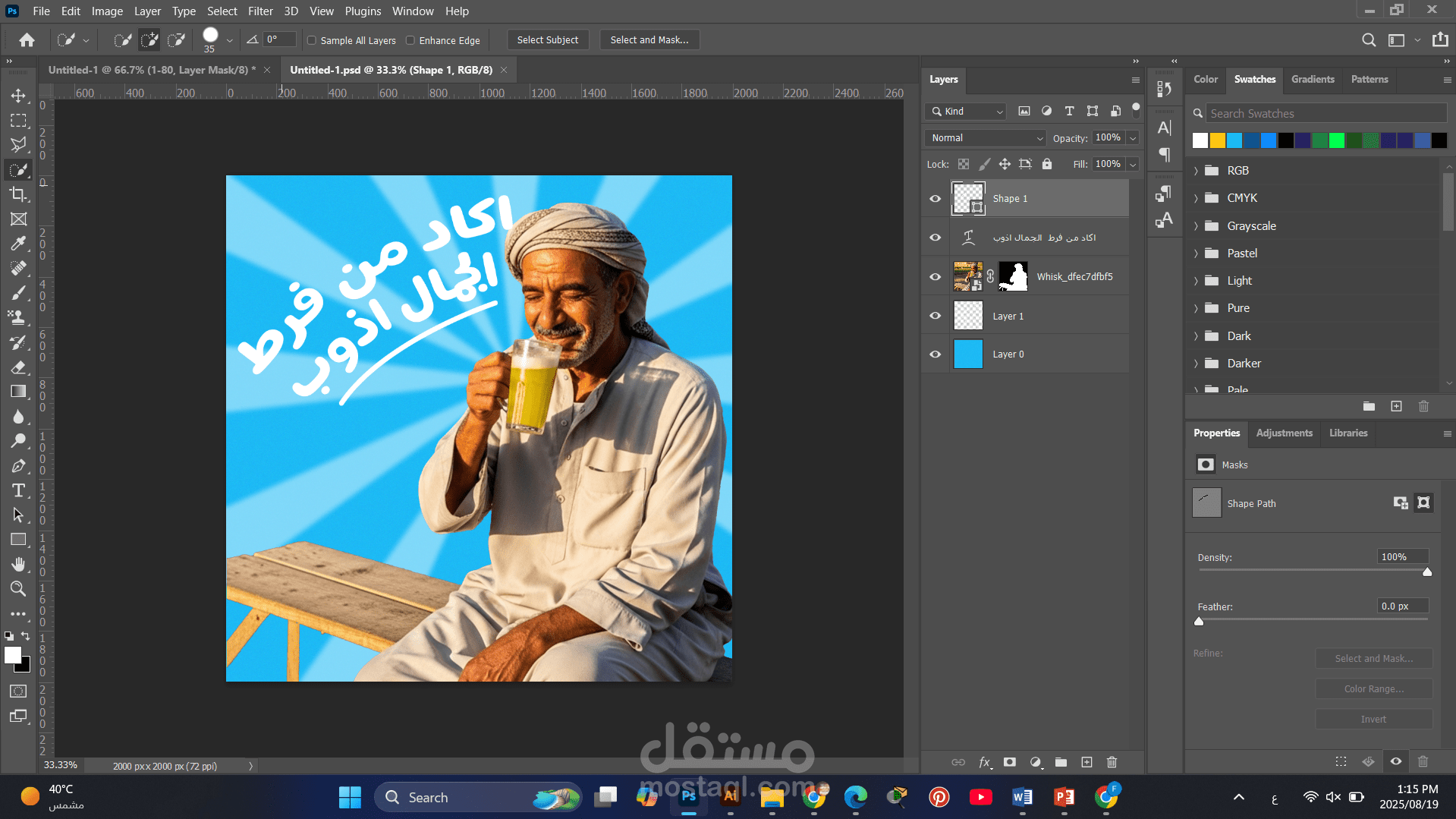Click the Home icon in options bar
Viewport: 1456px width, 819px height.
pos(27,39)
